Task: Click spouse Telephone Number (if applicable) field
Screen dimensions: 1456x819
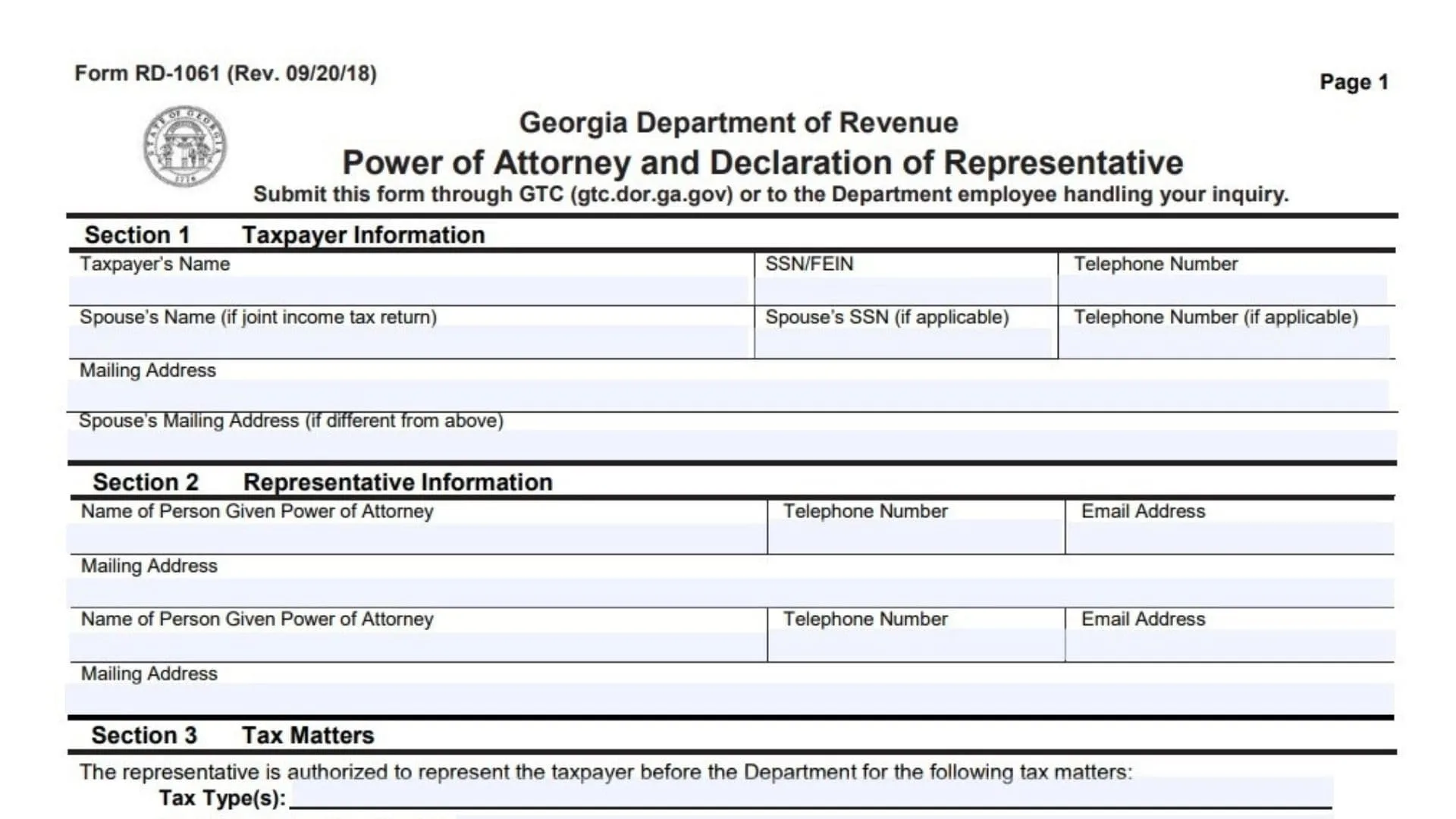Action: click(1222, 342)
